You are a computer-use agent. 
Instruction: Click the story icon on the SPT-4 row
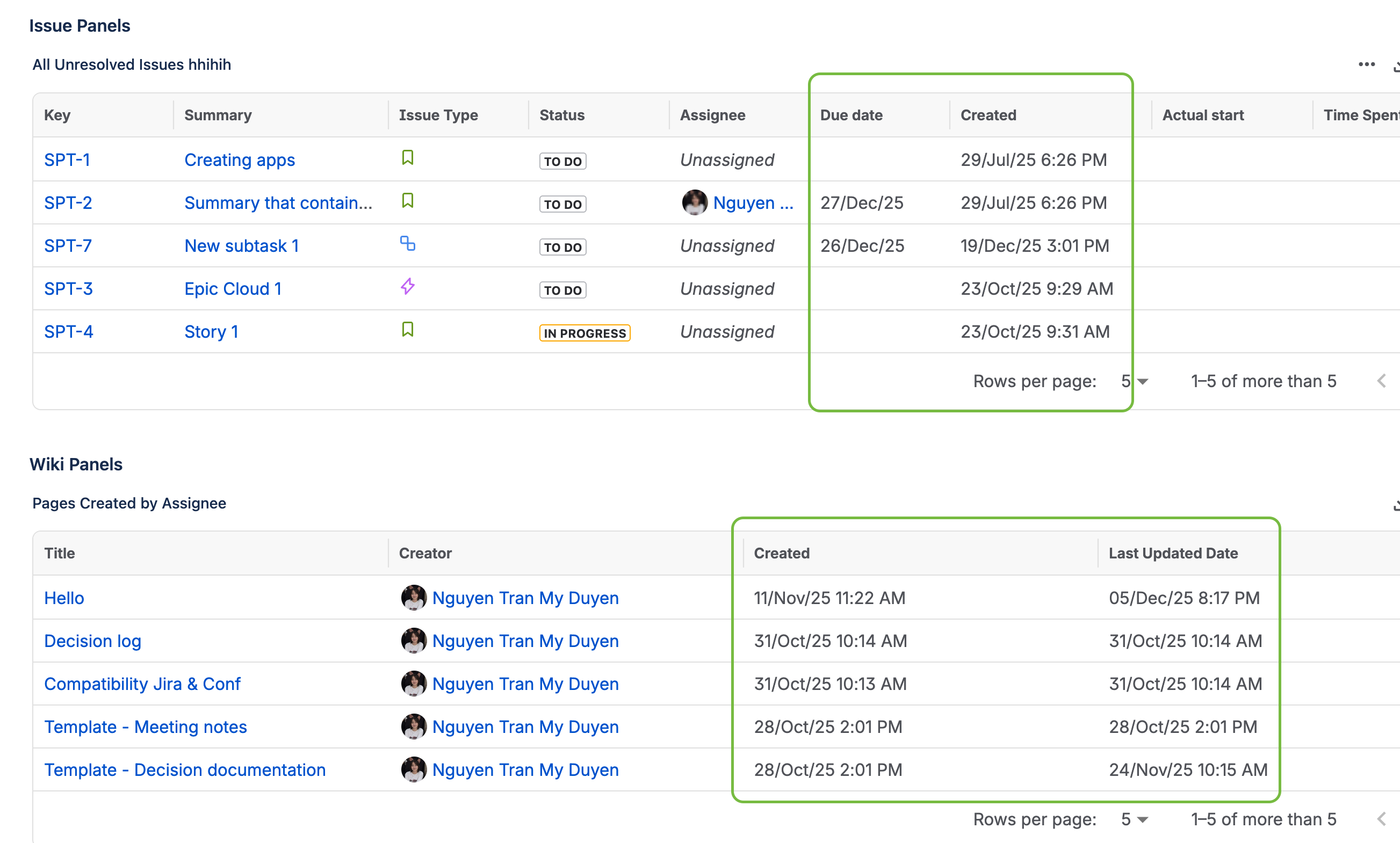click(x=407, y=330)
